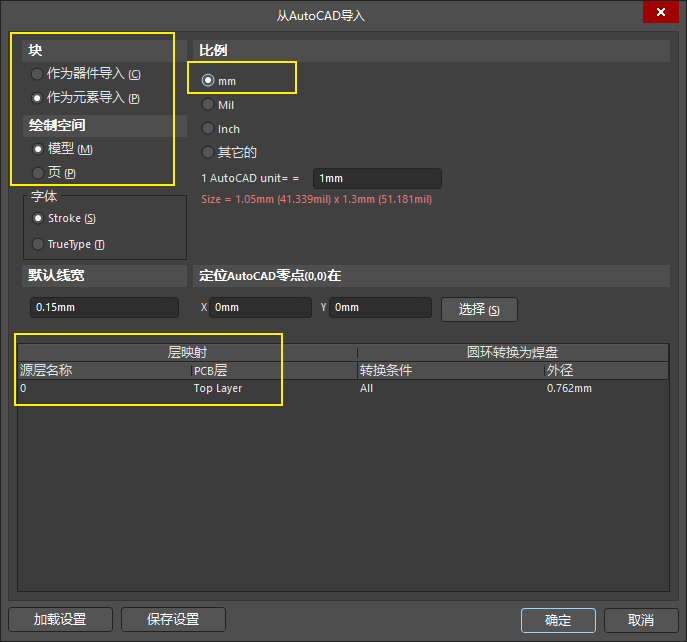
Task: Set scale unit to mm
Action: point(208,80)
